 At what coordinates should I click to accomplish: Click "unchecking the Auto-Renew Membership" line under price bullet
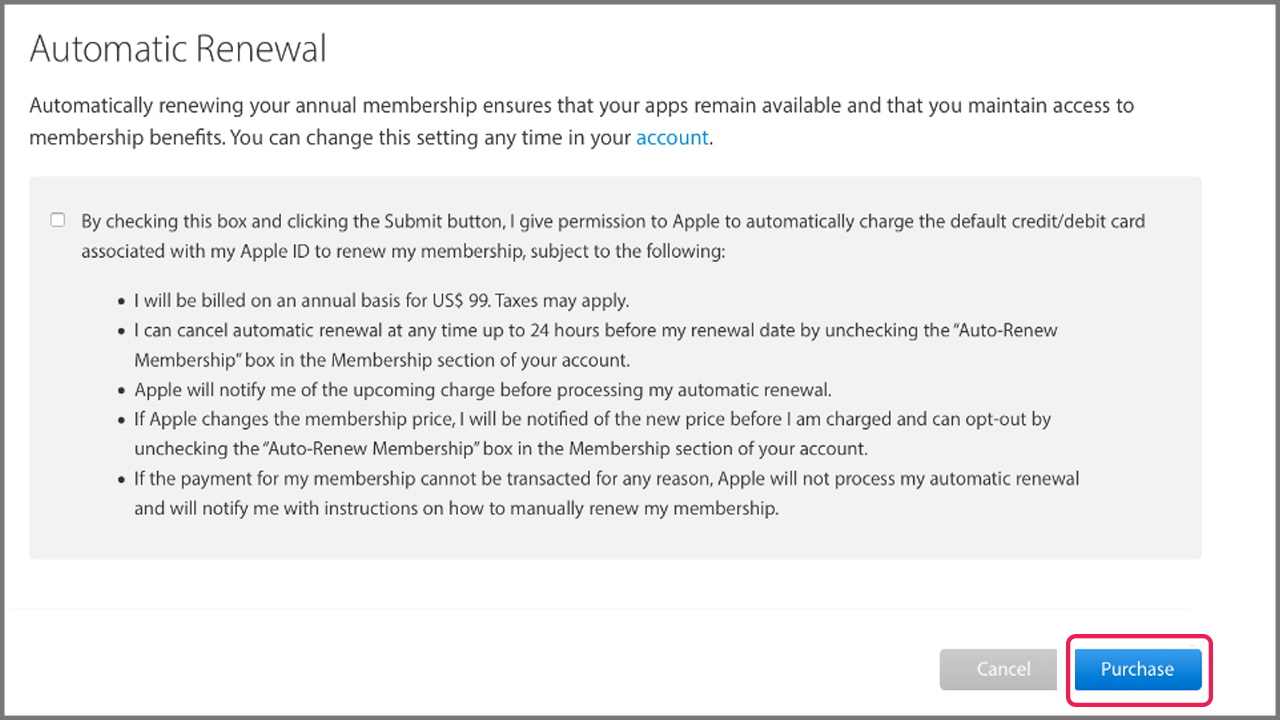coord(500,448)
